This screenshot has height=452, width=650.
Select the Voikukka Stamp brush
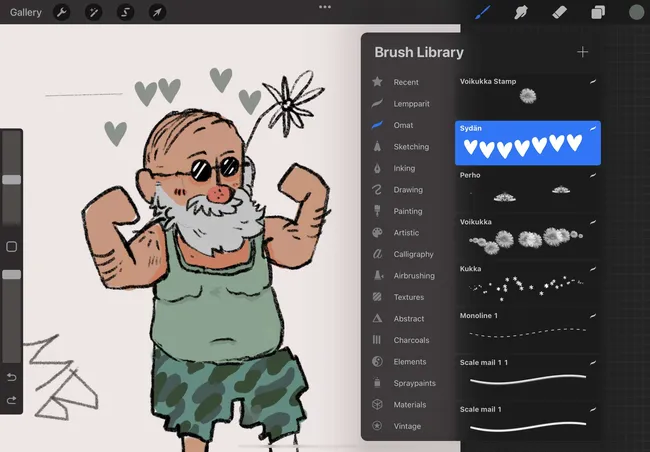point(528,96)
